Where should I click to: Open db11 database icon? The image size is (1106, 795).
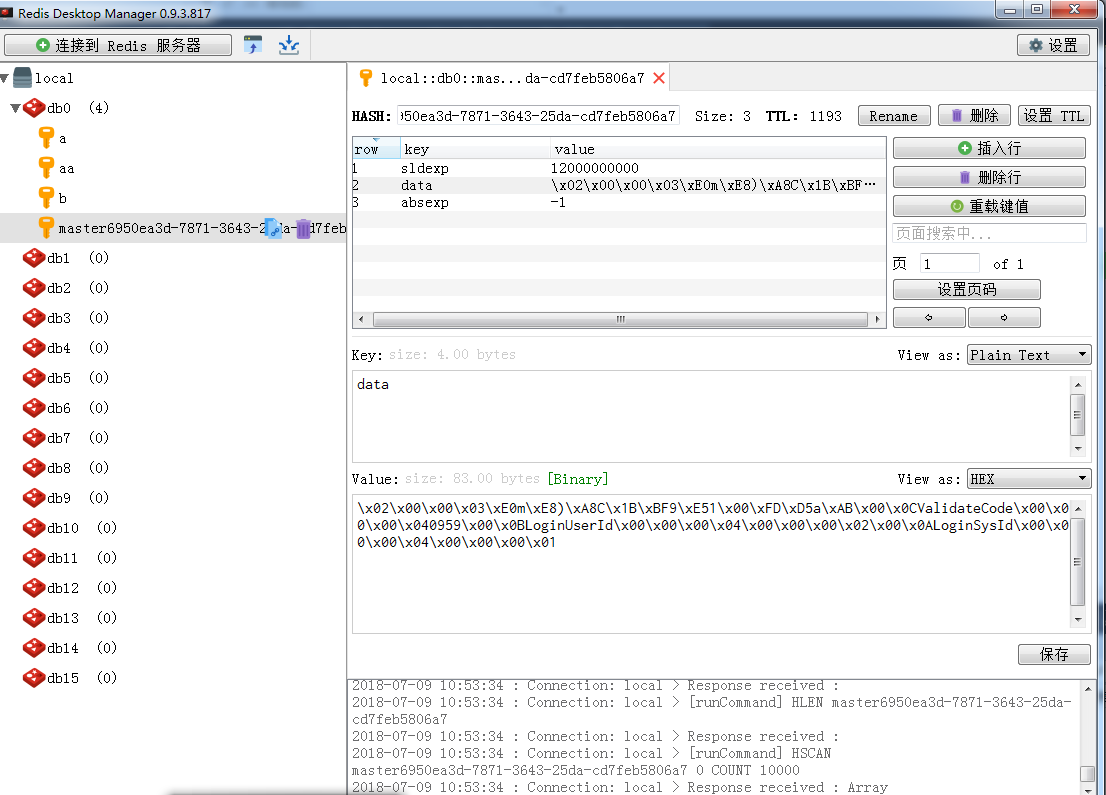pos(34,558)
